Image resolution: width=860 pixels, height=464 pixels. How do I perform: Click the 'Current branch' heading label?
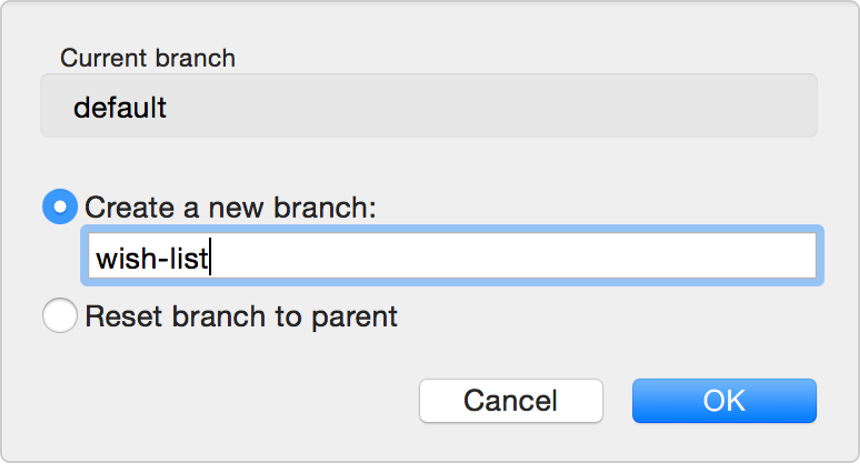147,58
